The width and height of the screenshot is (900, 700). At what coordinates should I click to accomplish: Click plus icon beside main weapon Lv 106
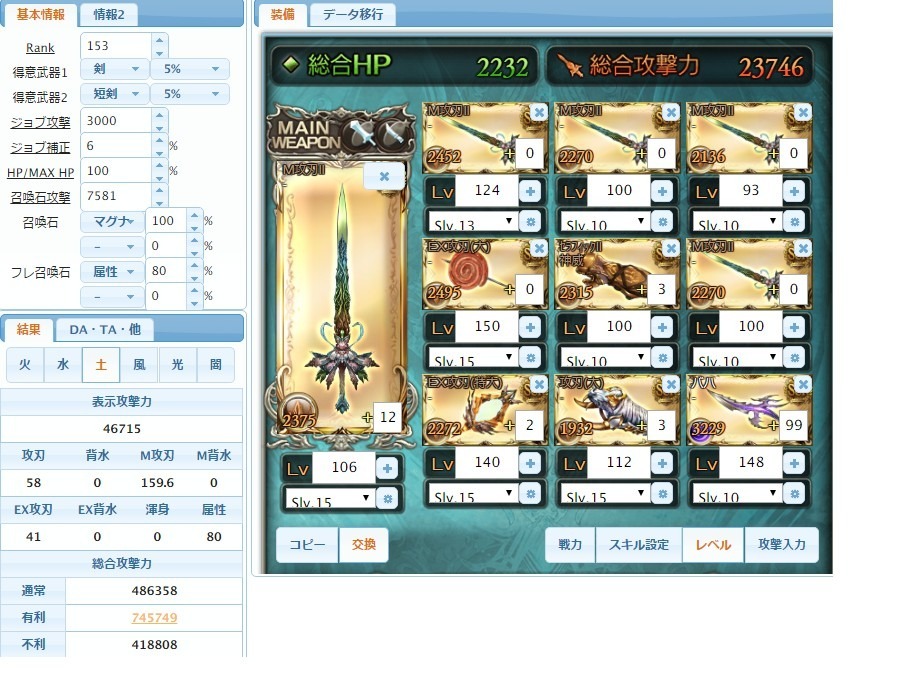[387, 468]
